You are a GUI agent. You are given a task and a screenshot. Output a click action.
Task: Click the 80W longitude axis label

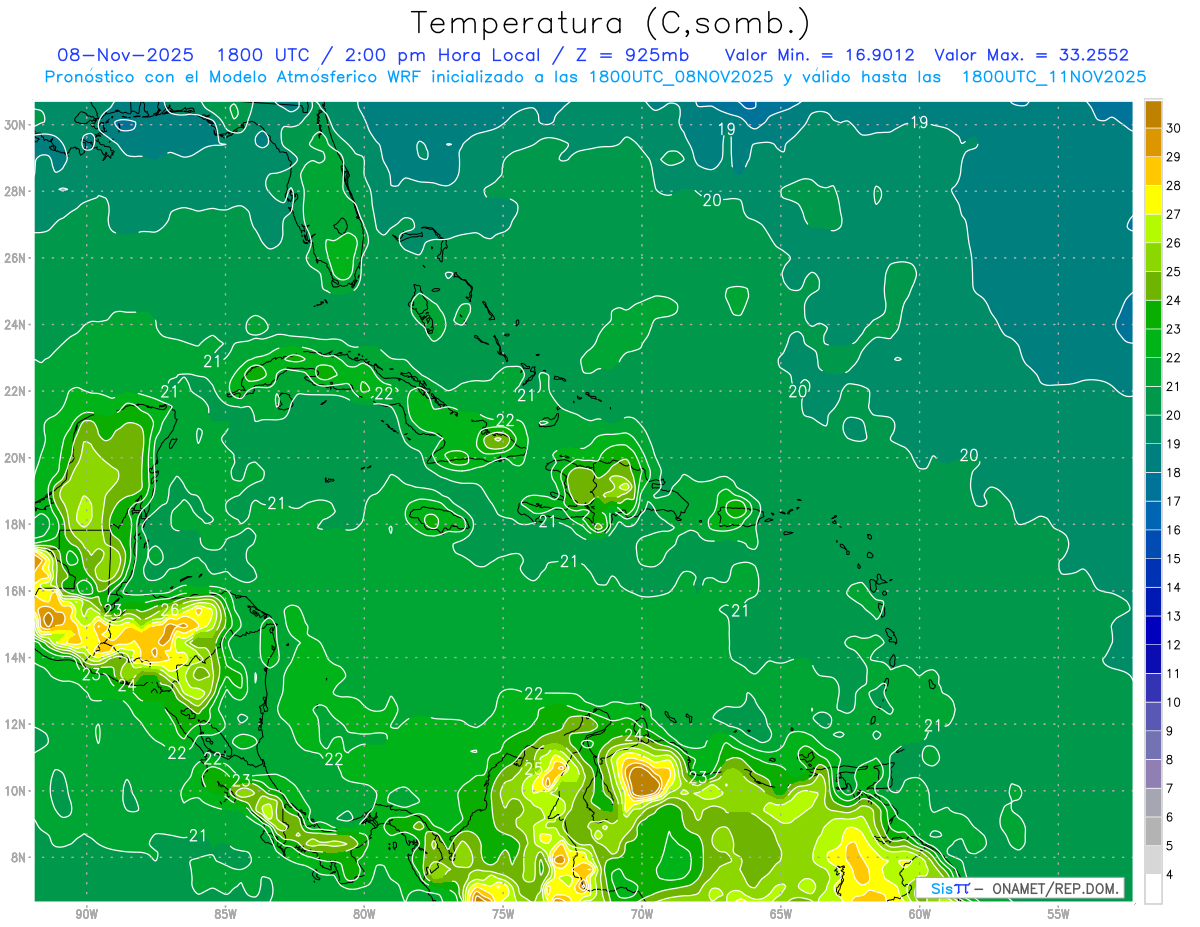364,914
